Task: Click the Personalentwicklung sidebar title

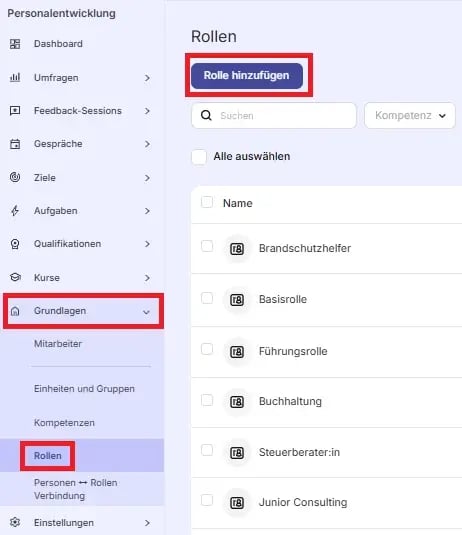Action: click(x=61, y=13)
